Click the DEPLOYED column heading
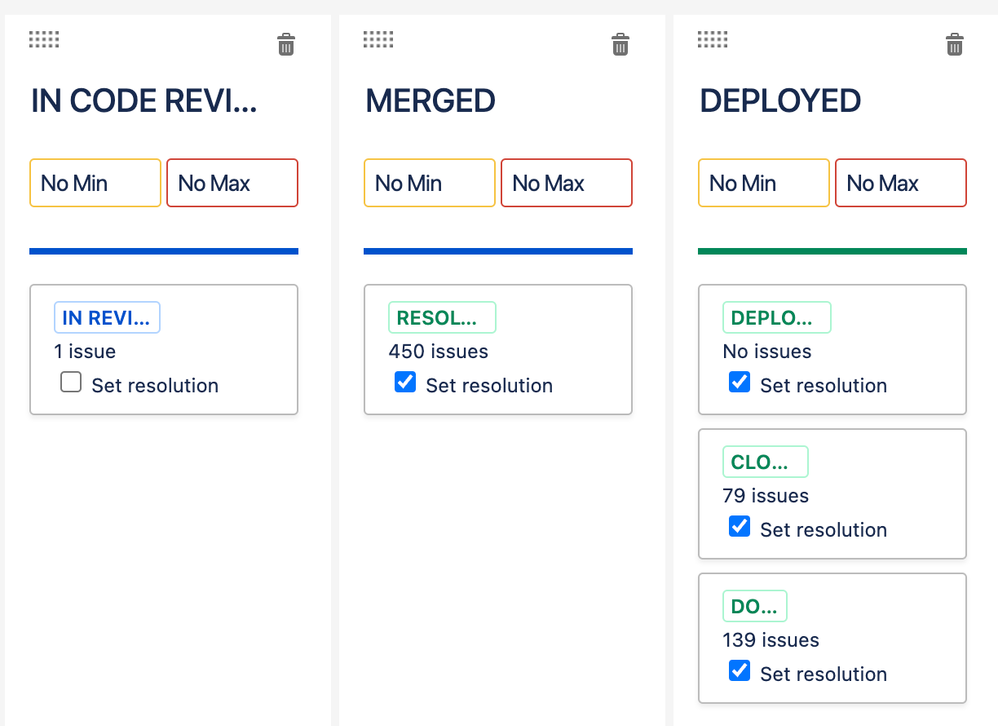998x726 pixels. pos(780,101)
